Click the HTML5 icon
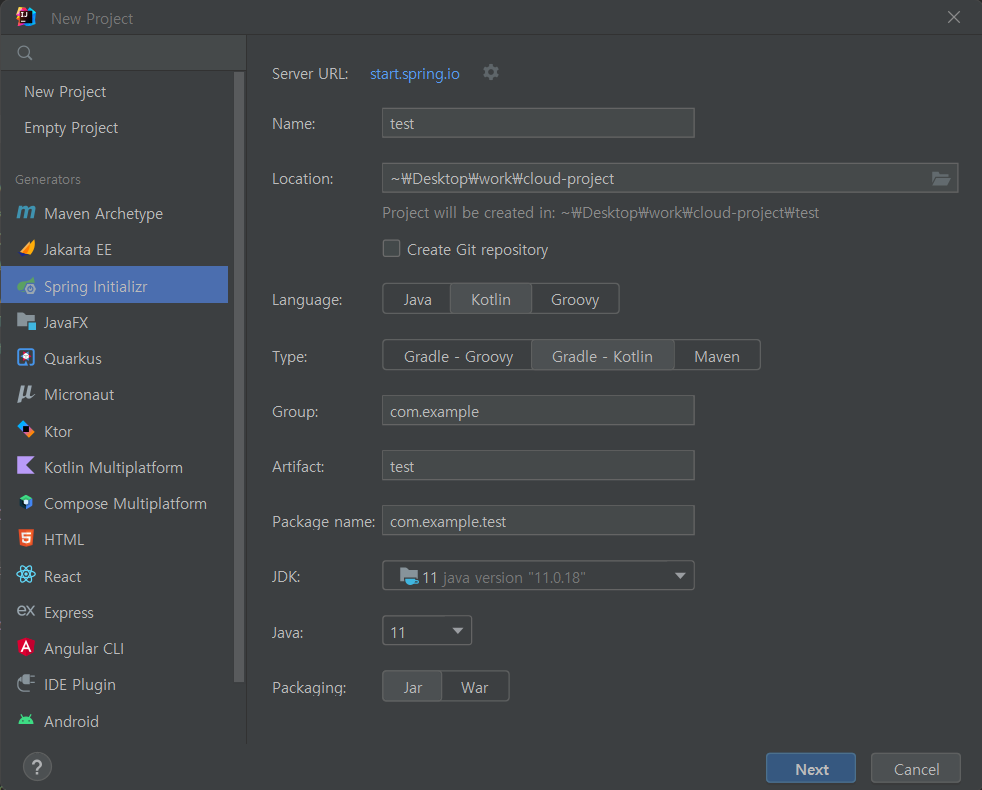982x790 pixels. 26,539
